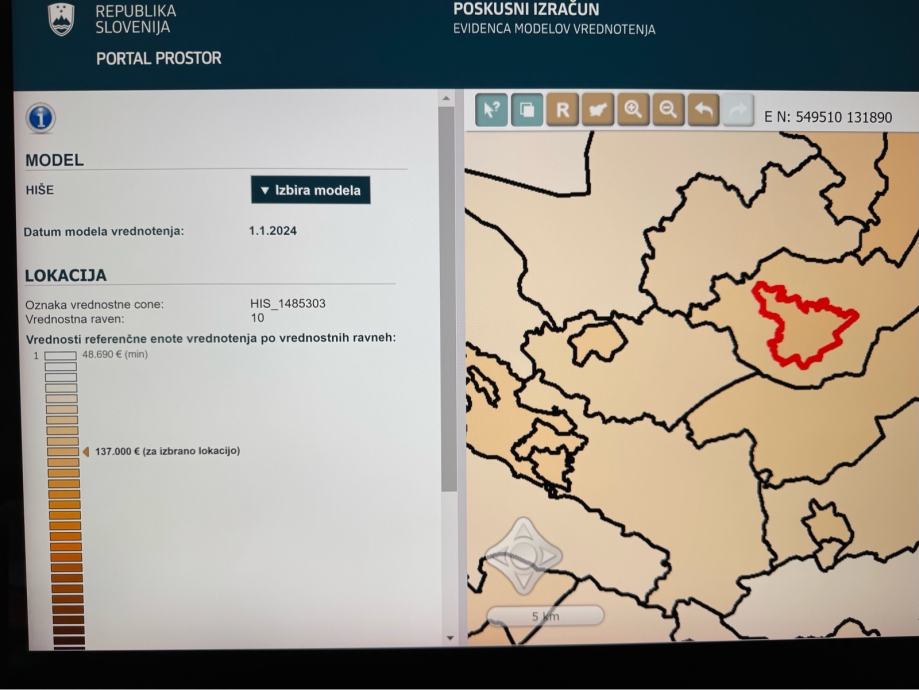Click the greyed-out forward view arrow

coord(738,111)
